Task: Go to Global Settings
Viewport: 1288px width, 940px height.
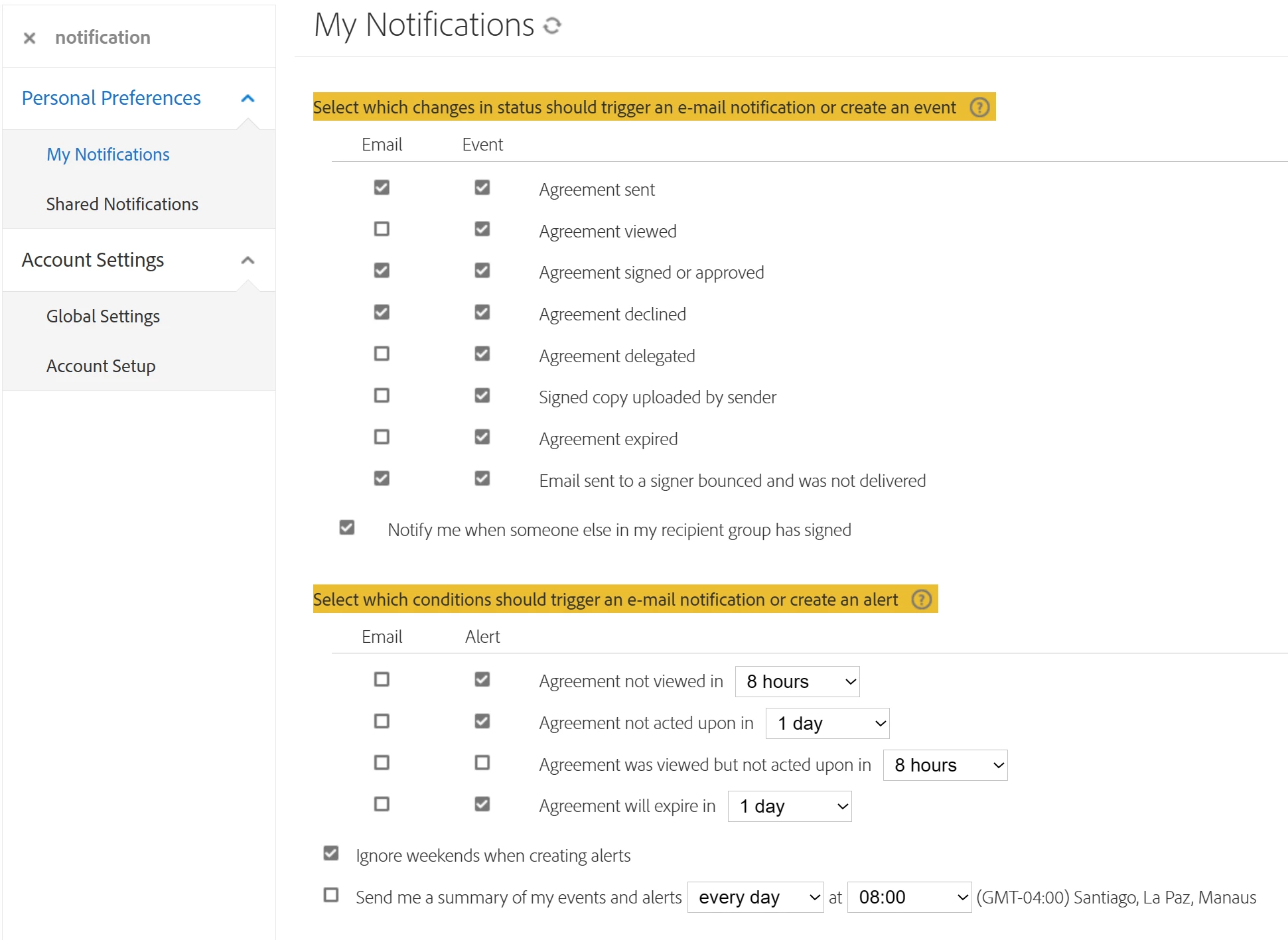Action: (103, 316)
